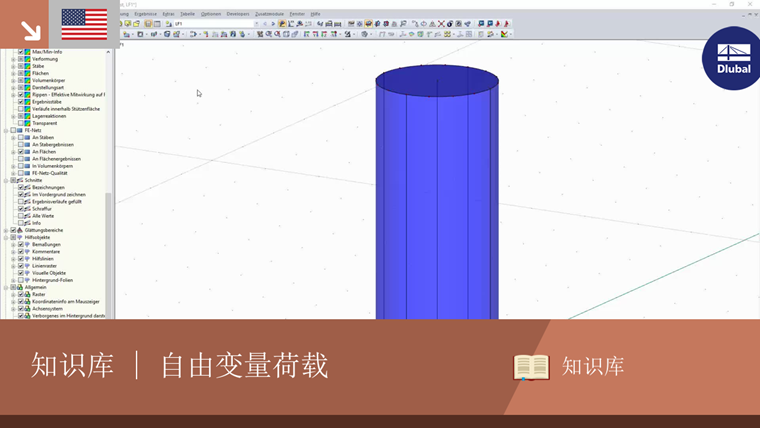Image resolution: width=760 pixels, height=428 pixels.
Task: Click the highlighted save icon in toolbar
Action: click(148, 23)
